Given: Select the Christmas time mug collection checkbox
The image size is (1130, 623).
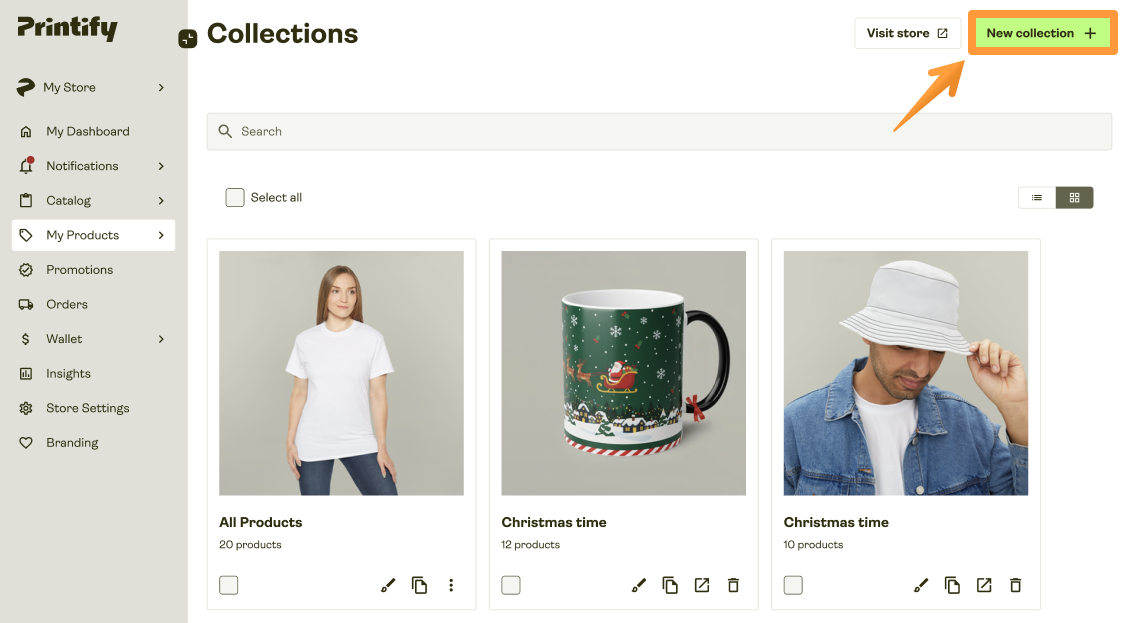Looking at the screenshot, I should pos(510,585).
